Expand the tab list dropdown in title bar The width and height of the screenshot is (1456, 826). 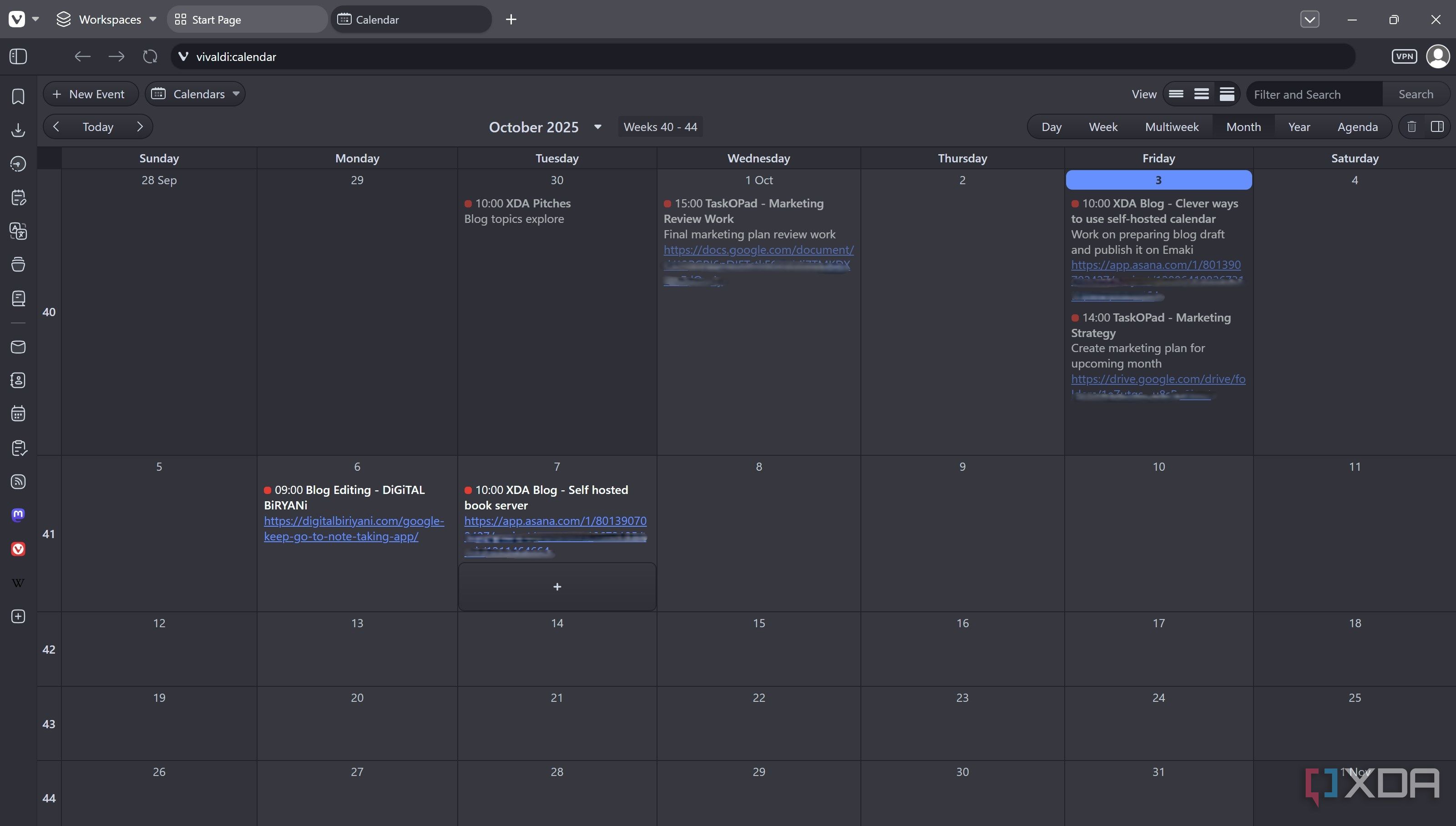click(1309, 19)
